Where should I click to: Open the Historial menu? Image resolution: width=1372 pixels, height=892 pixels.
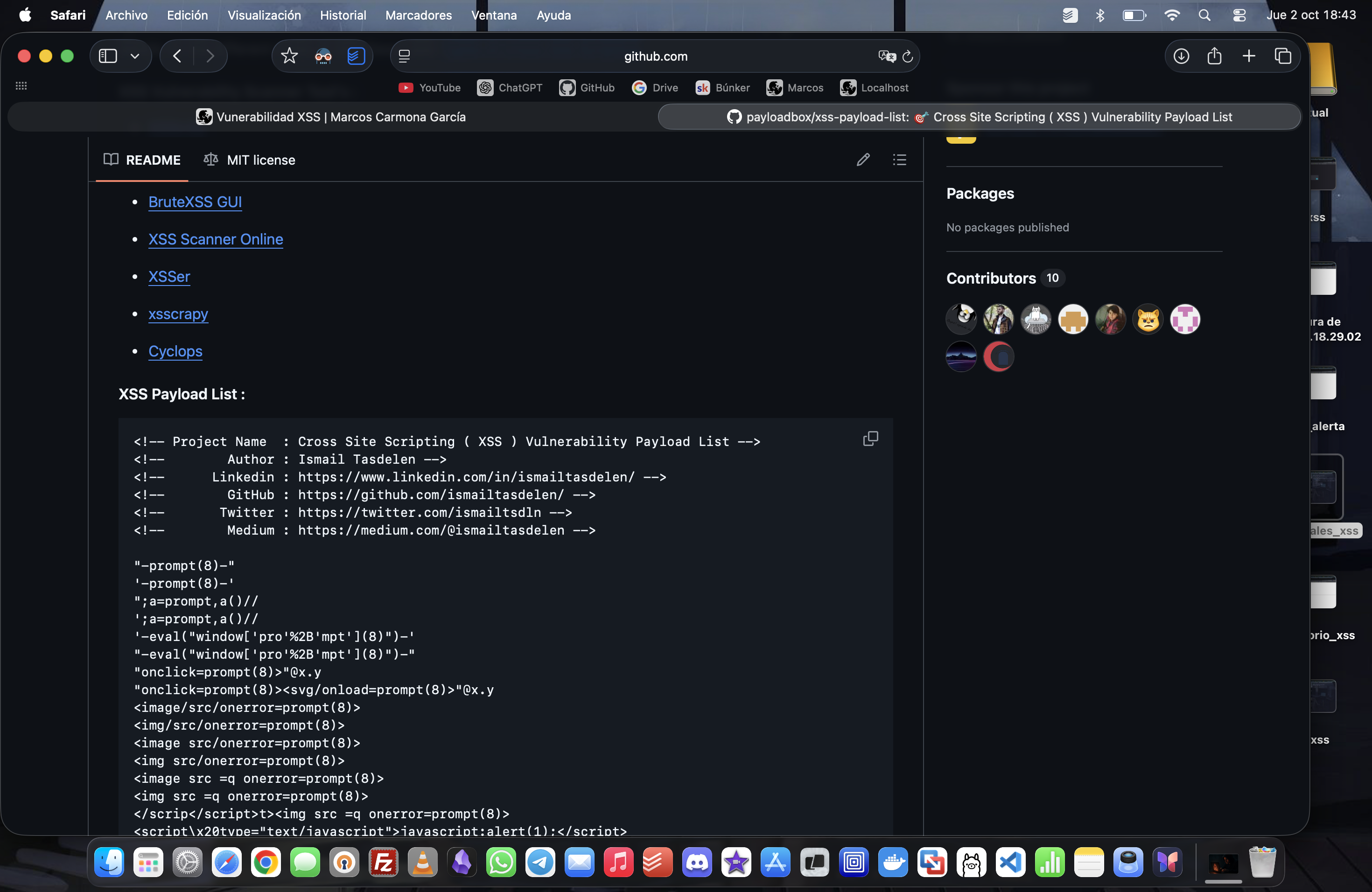[x=343, y=15]
